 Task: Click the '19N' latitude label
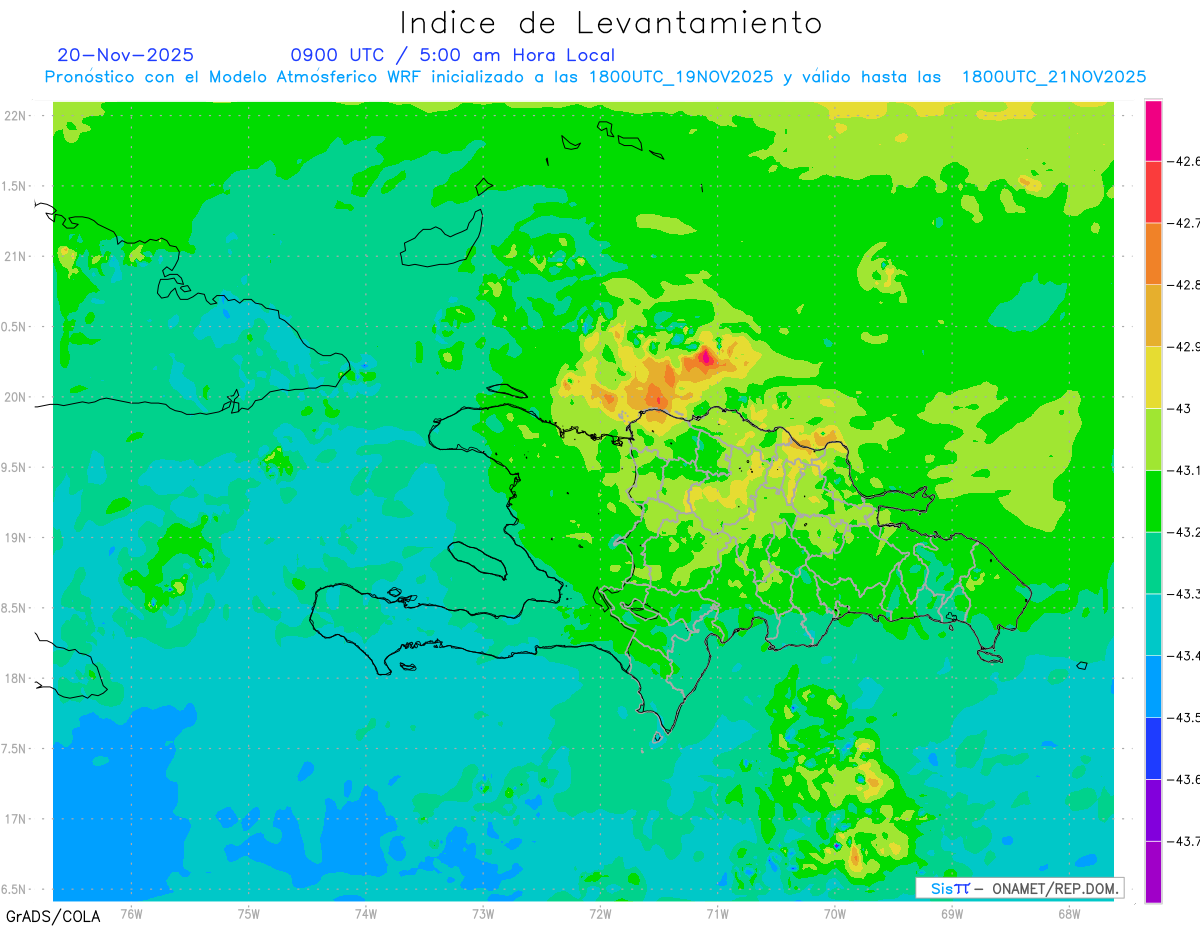(x=14, y=537)
